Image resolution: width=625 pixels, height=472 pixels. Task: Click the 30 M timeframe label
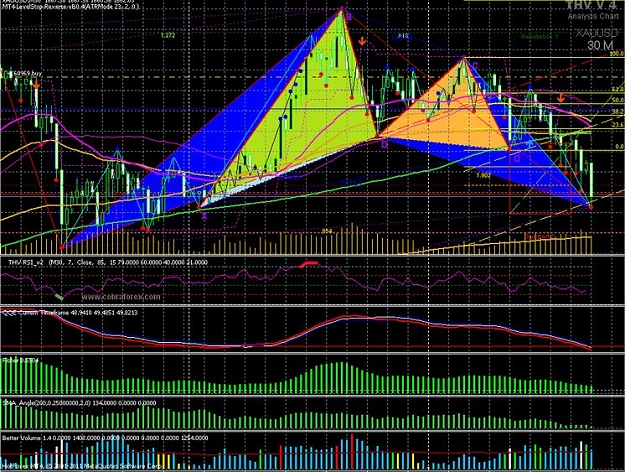pos(600,45)
